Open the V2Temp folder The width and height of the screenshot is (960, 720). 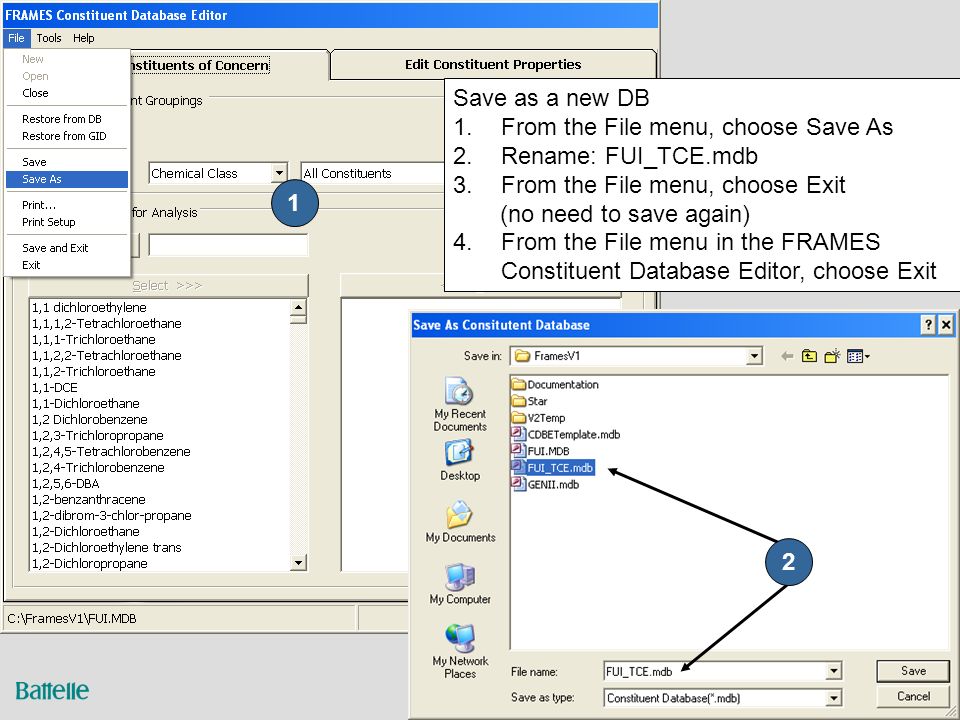click(x=539, y=418)
